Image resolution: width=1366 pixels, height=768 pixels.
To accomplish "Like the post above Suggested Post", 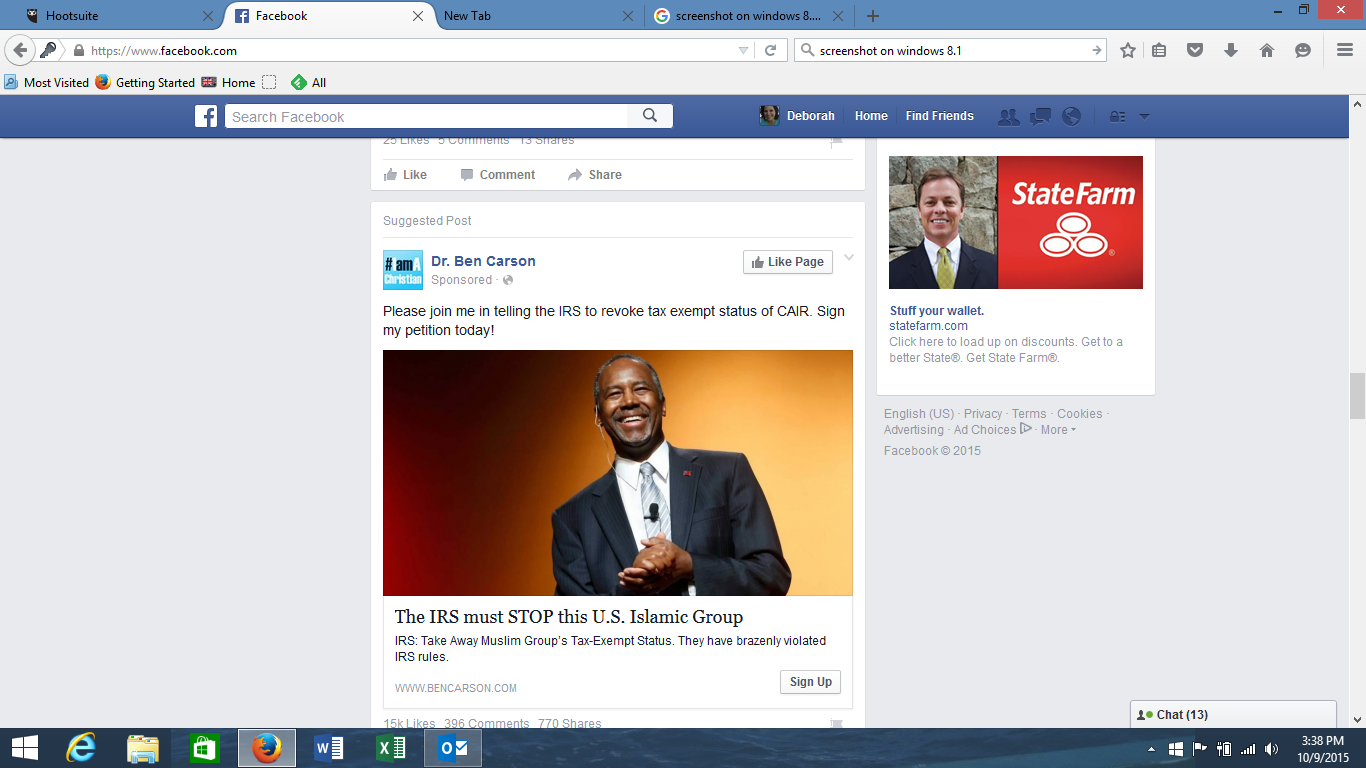I will (405, 175).
